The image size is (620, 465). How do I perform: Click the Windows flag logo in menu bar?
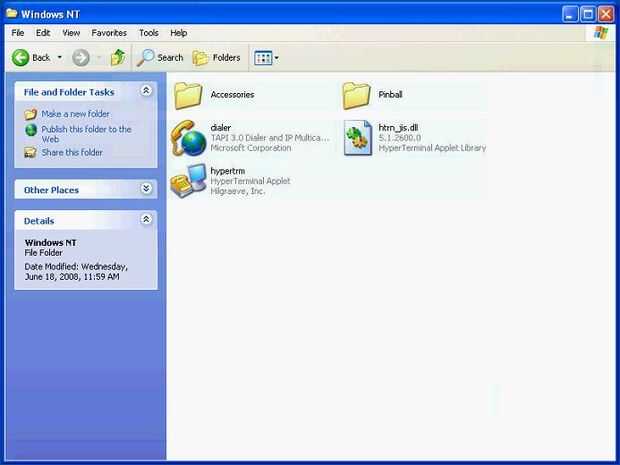click(601, 33)
